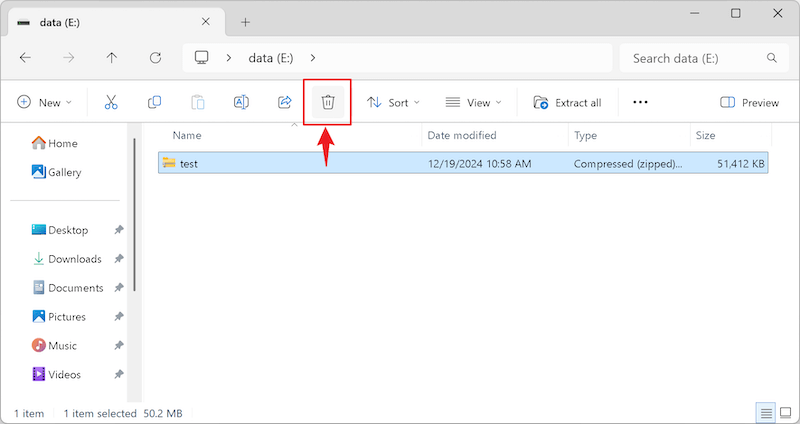The width and height of the screenshot is (800, 424).
Task: Open Downloads in navigation pane
Action: point(67,259)
